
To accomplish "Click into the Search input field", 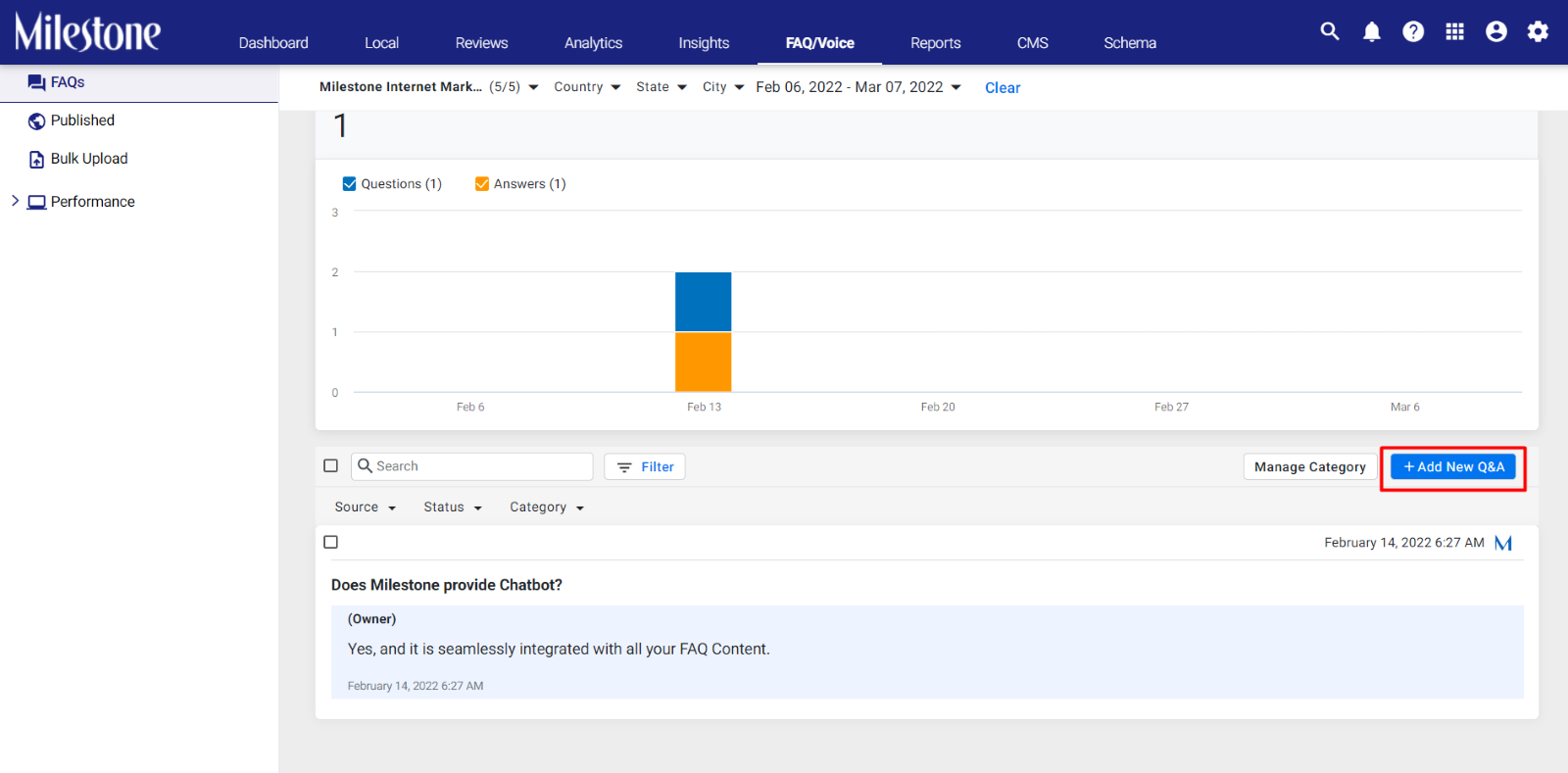I will (x=472, y=466).
